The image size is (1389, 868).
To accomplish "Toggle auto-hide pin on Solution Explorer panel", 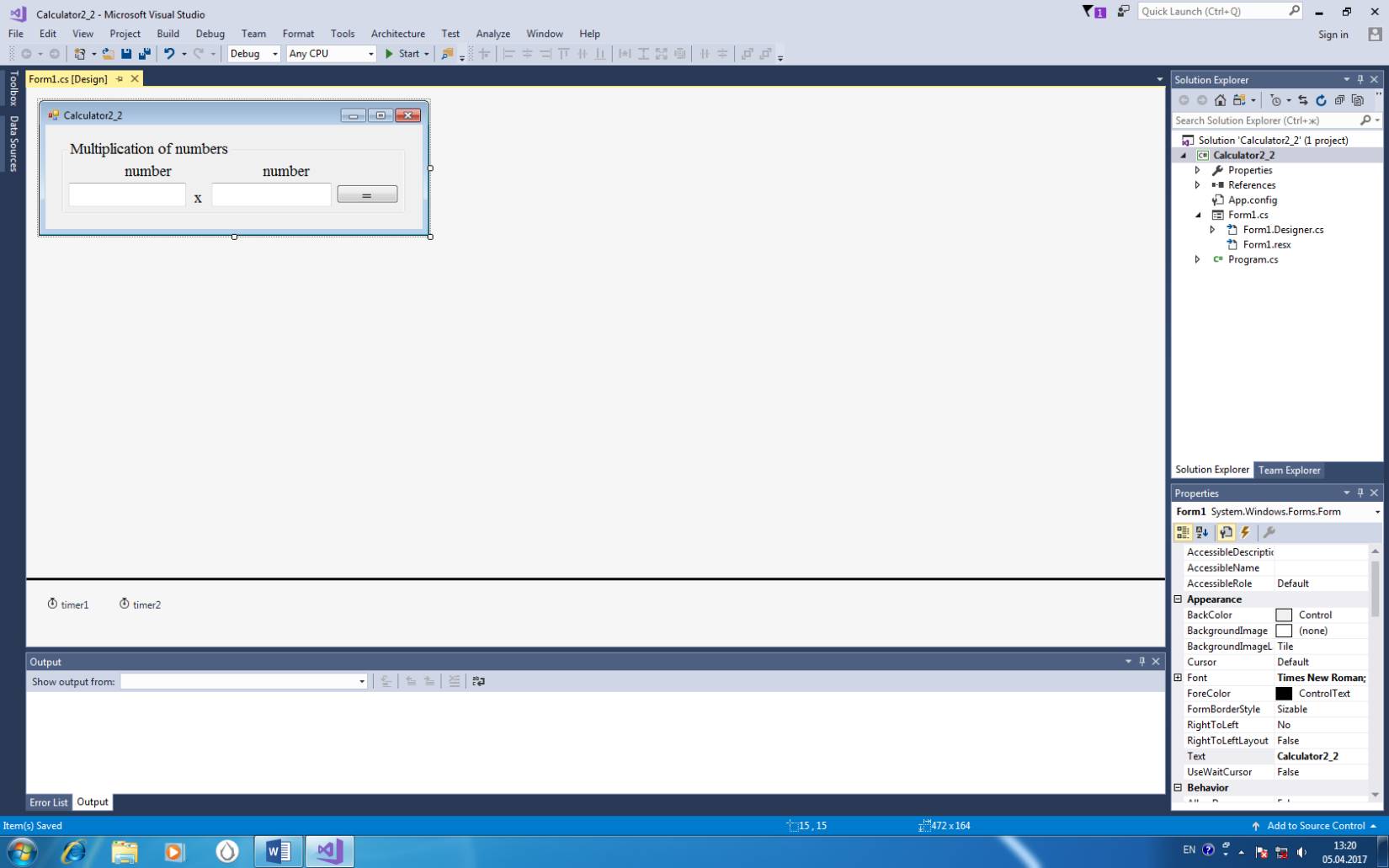I will point(1360,80).
